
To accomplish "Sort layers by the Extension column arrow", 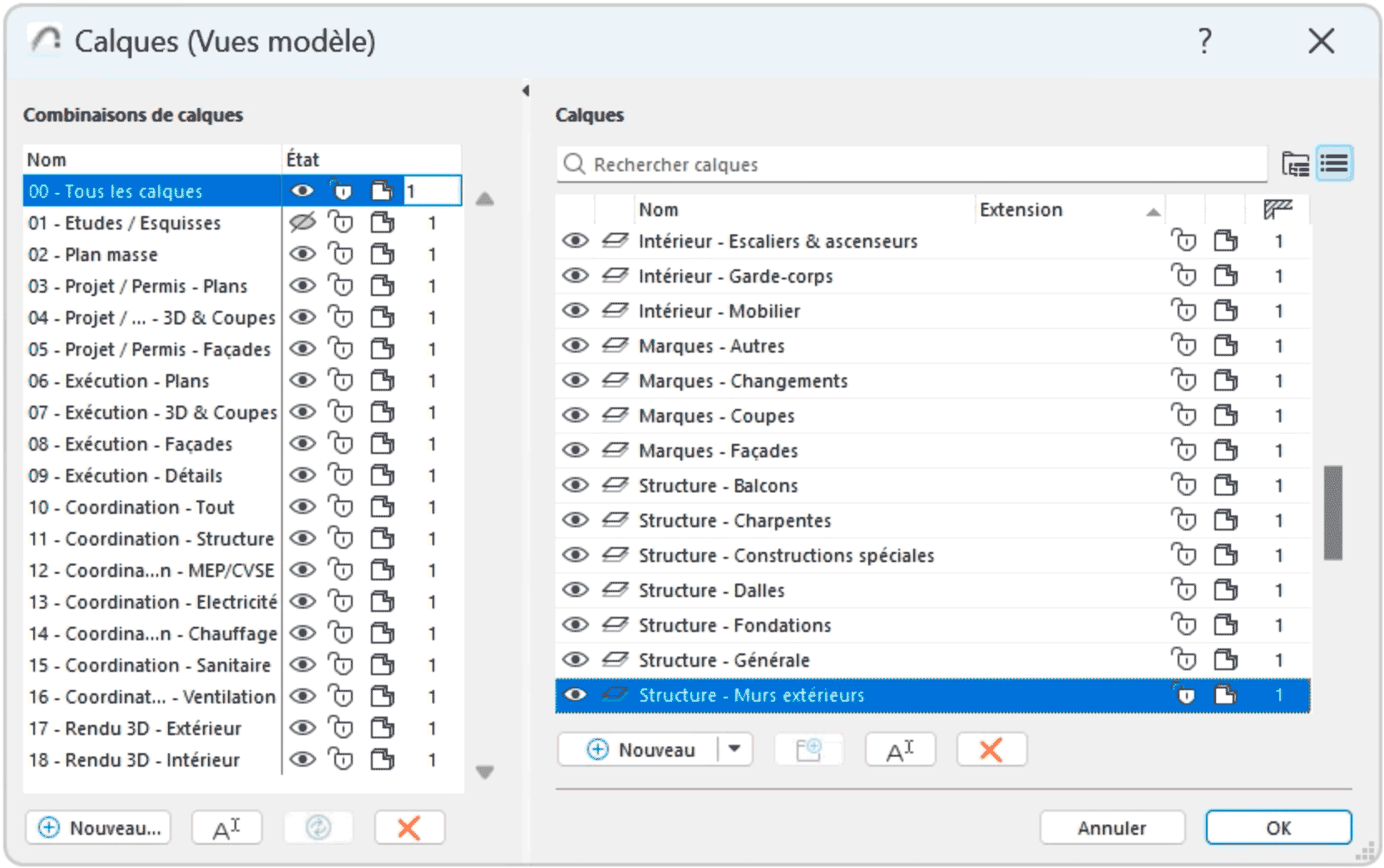I will point(1153,211).
